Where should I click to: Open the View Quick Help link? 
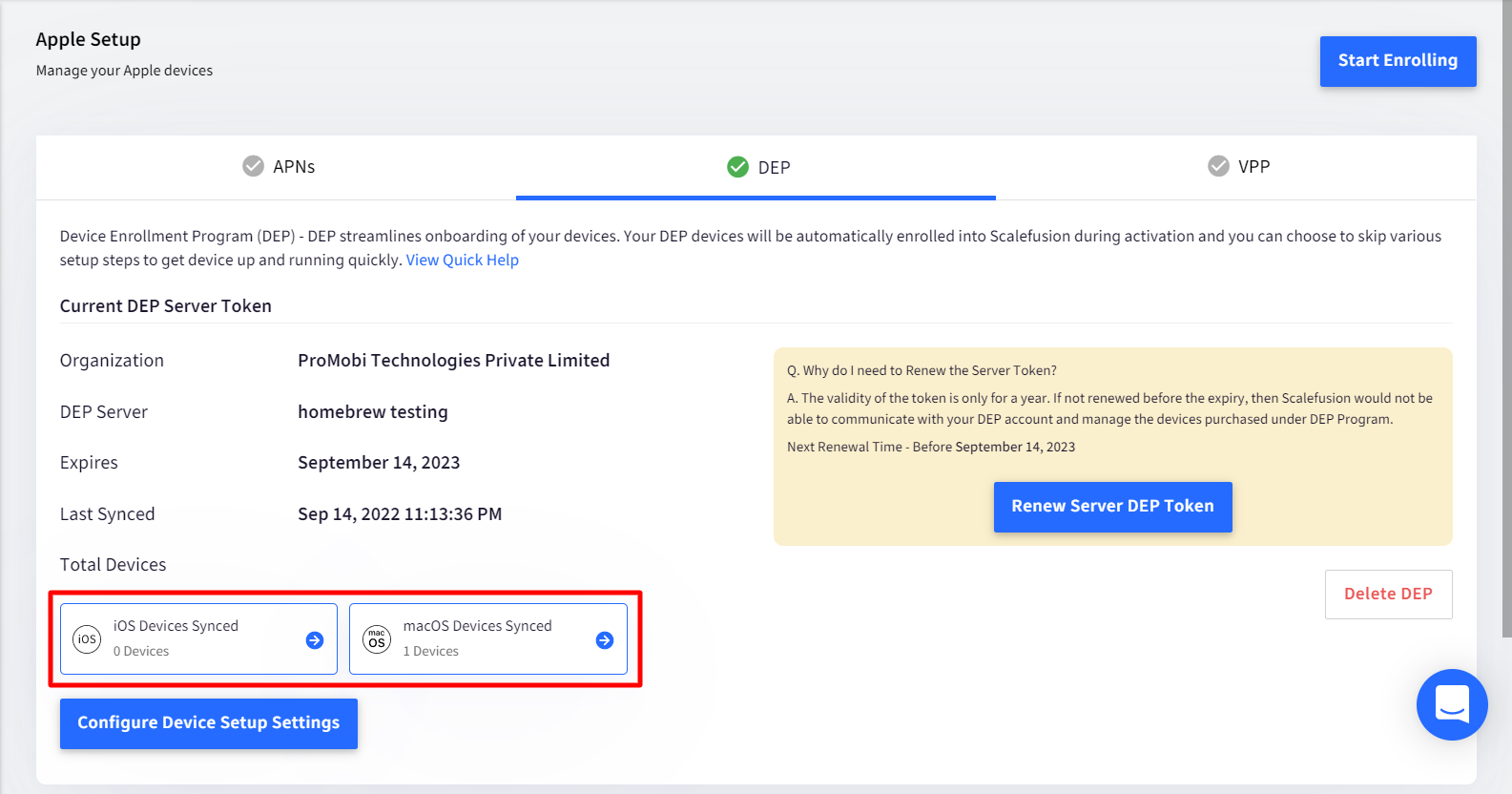click(x=463, y=260)
